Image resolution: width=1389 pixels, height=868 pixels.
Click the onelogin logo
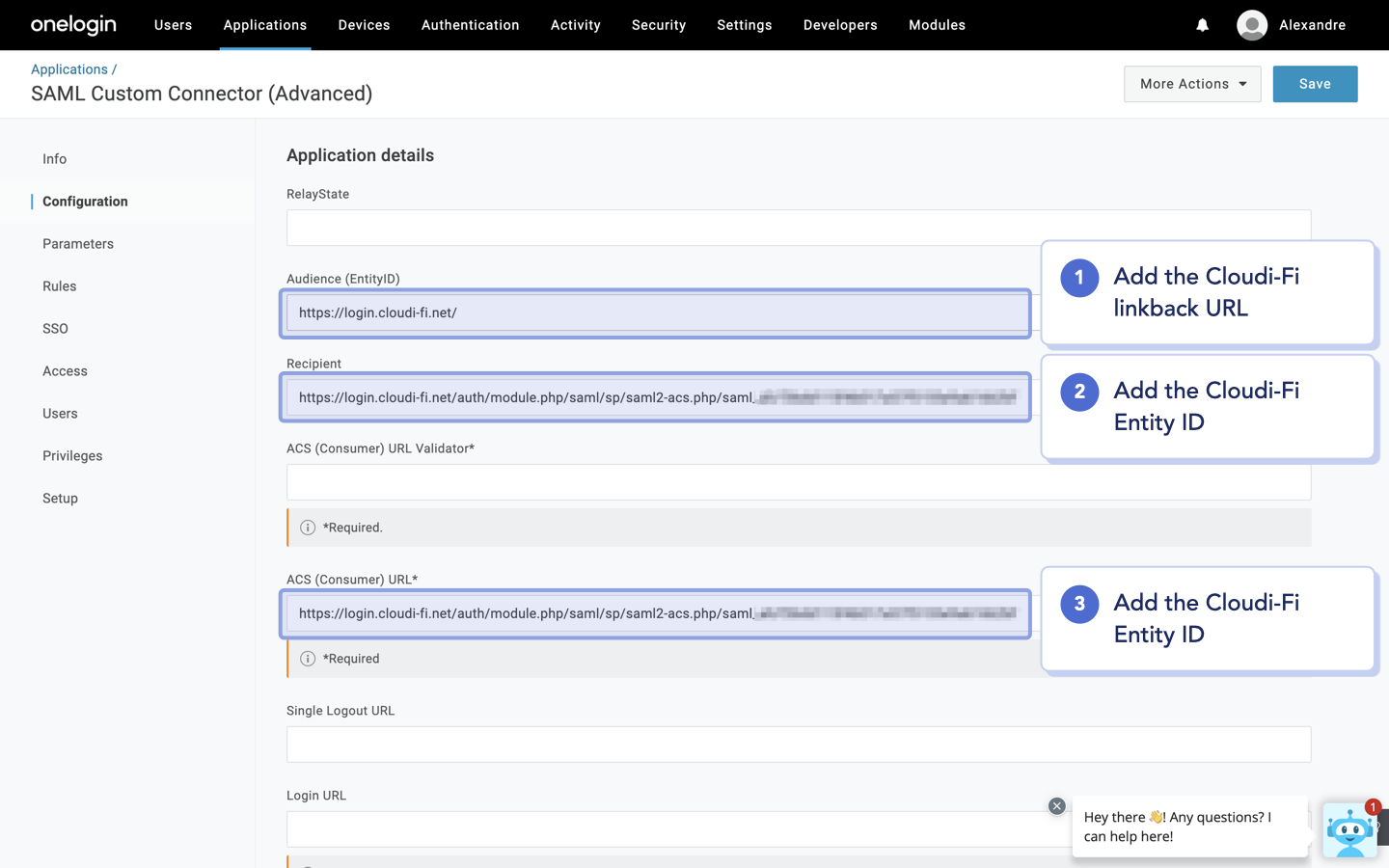point(72,24)
